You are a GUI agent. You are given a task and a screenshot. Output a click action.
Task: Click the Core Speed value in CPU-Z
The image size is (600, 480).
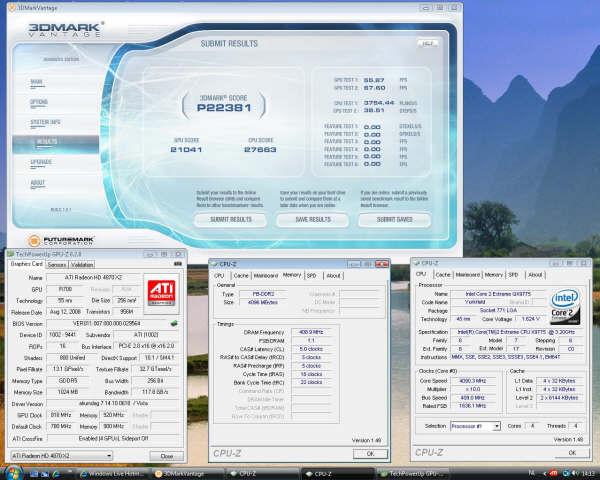[473, 381]
